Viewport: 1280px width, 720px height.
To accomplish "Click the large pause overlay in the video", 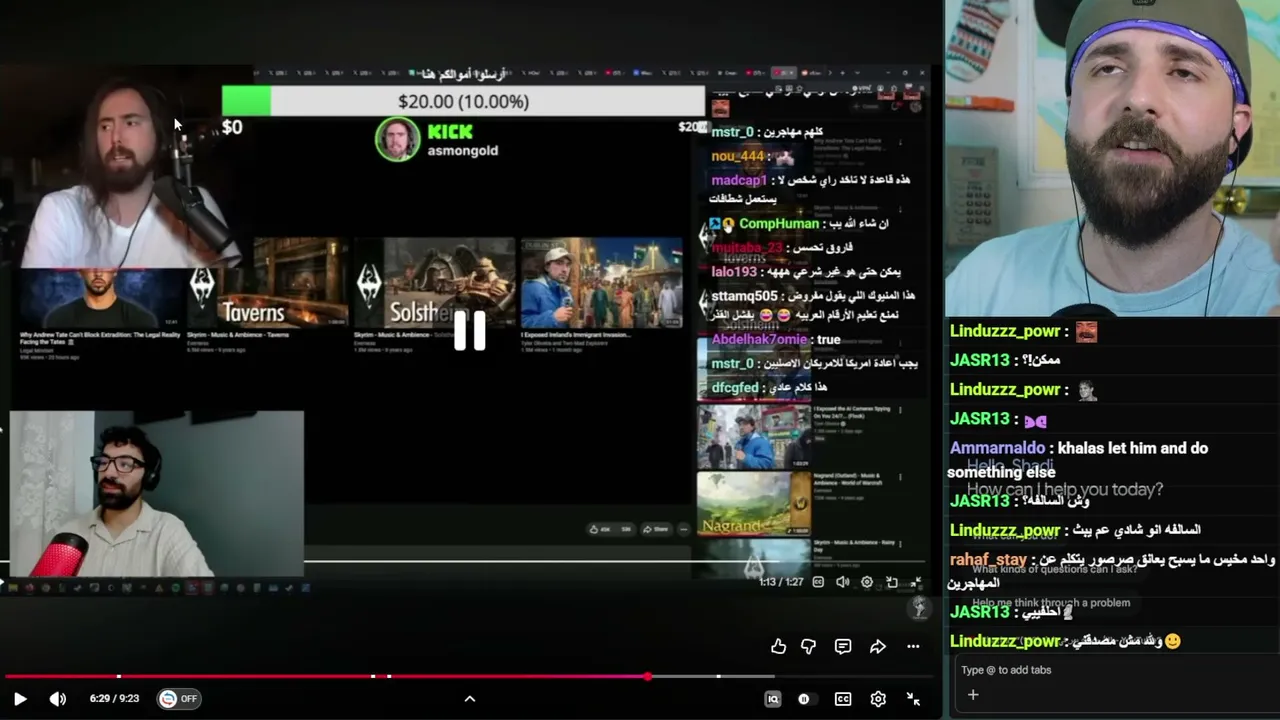I will pyautogui.click(x=469, y=330).
